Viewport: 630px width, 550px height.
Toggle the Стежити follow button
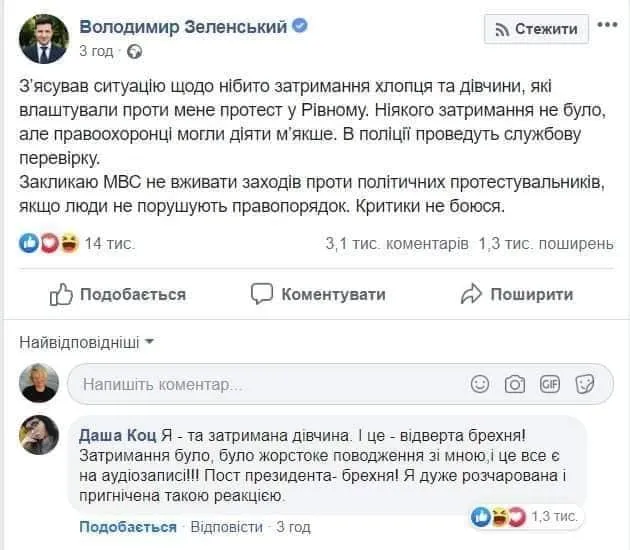pyautogui.click(x=536, y=29)
